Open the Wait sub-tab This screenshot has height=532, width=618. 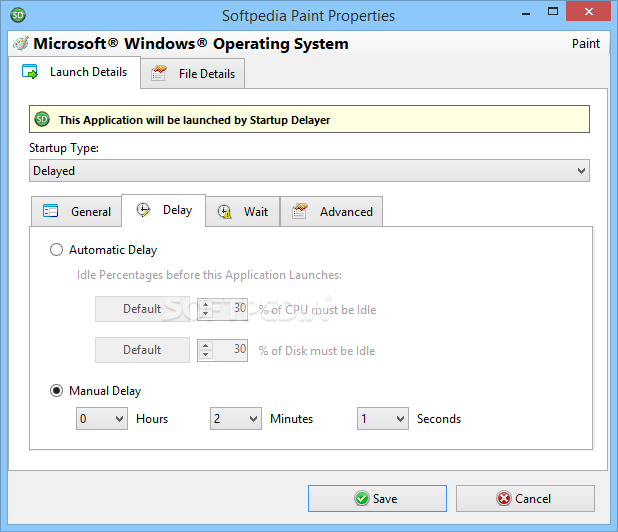pyautogui.click(x=243, y=212)
